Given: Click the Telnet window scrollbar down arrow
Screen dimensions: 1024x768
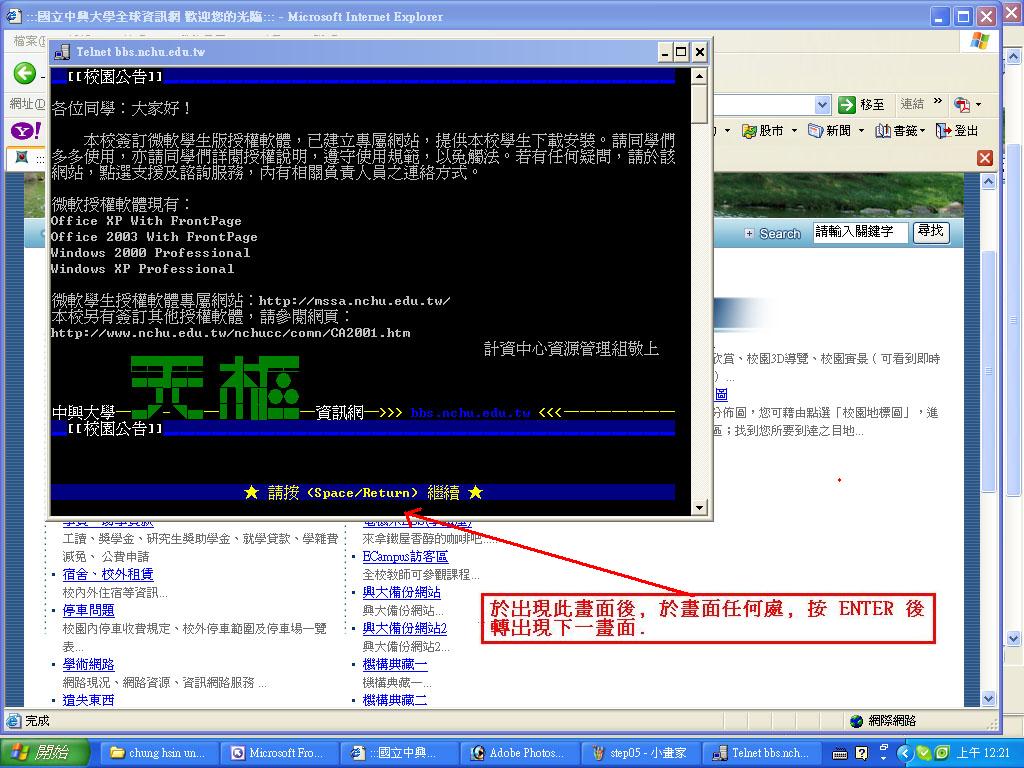Looking at the screenshot, I should pos(699,508).
